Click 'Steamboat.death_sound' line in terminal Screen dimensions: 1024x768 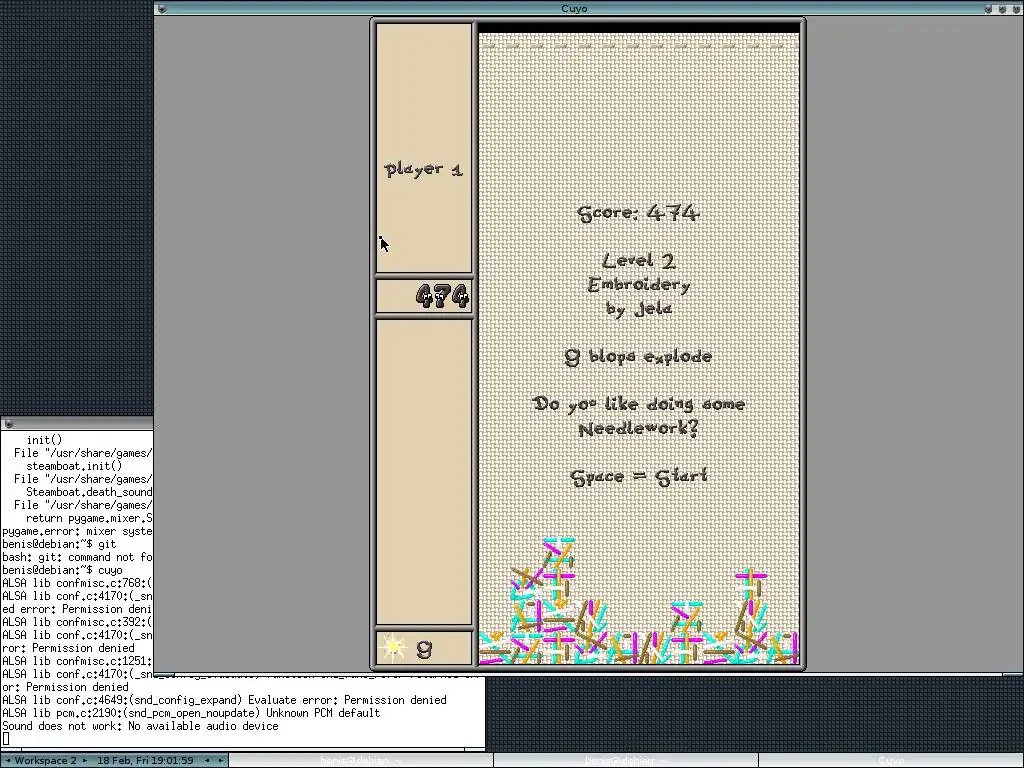tap(89, 492)
